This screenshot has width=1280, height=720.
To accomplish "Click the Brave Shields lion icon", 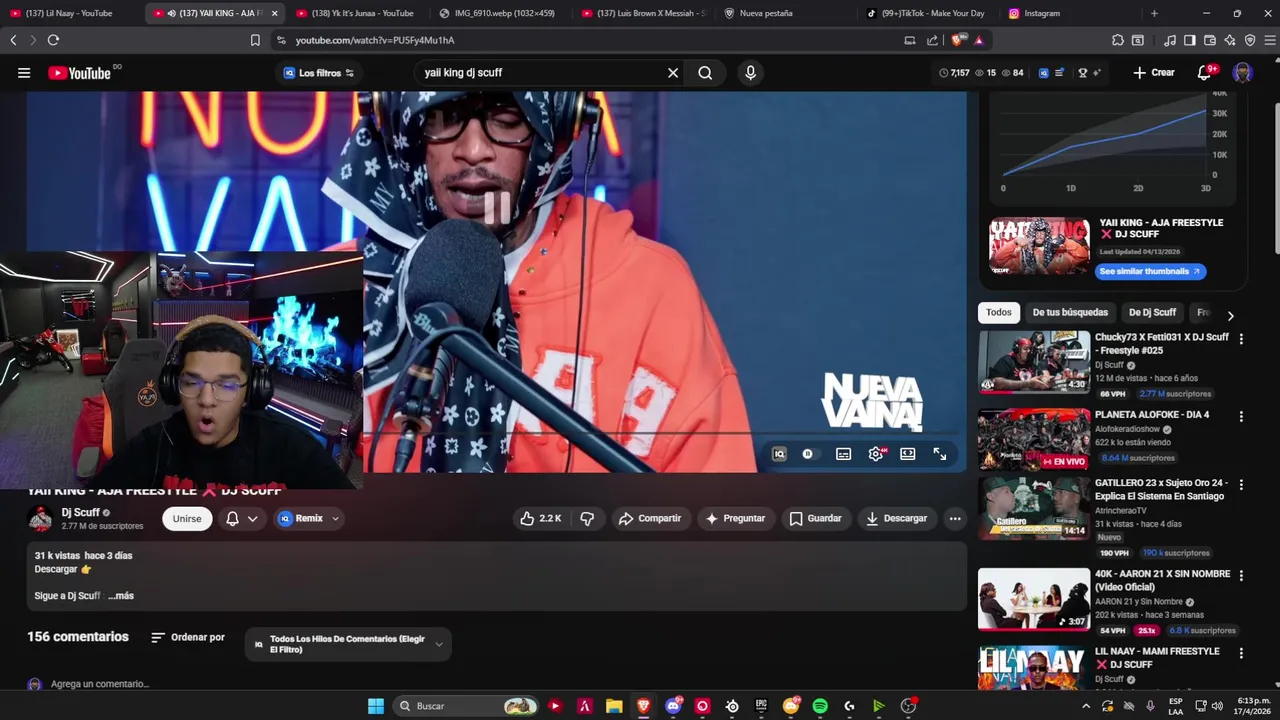I will pyautogui.click(x=960, y=40).
